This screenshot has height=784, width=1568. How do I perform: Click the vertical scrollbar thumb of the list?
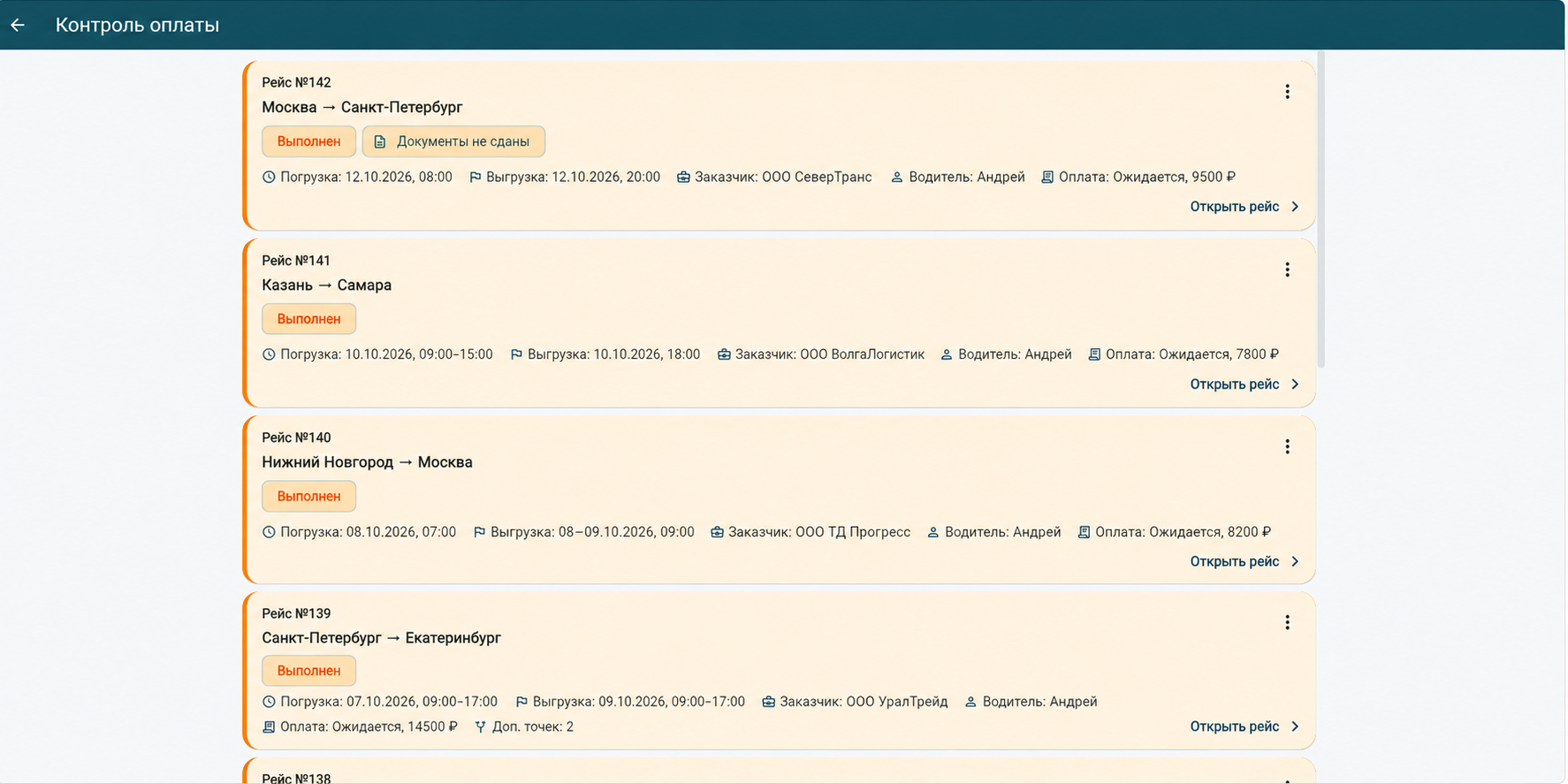tap(1321, 209)
